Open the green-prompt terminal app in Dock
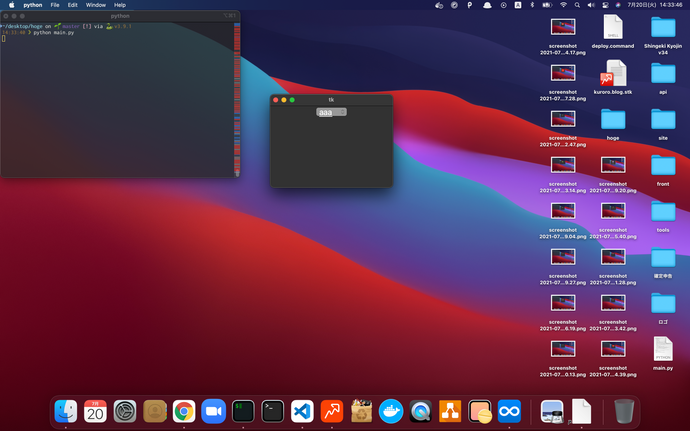This screenshot has width=690, height=431. 243,412
